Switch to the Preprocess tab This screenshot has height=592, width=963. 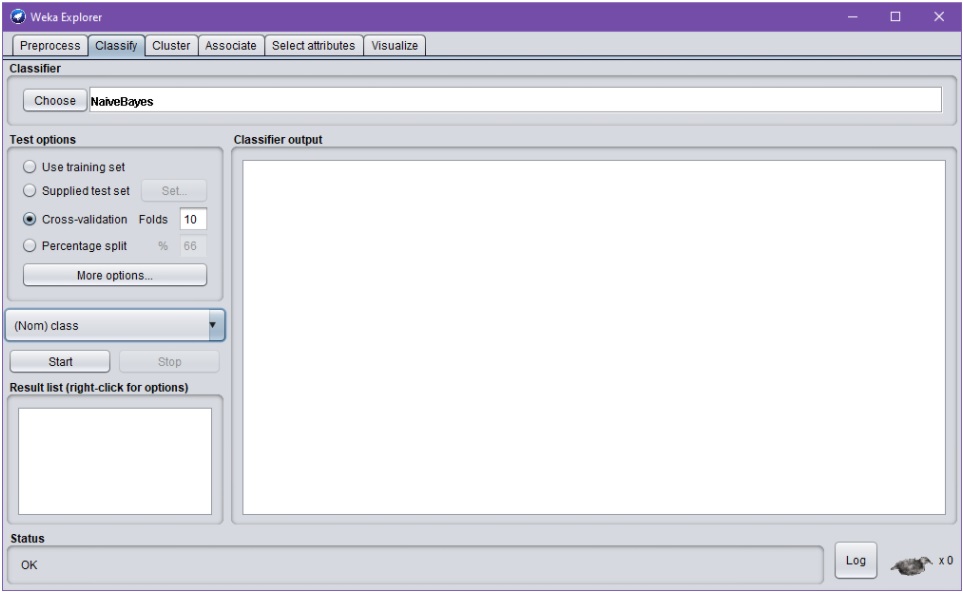[x=48, y=45]
